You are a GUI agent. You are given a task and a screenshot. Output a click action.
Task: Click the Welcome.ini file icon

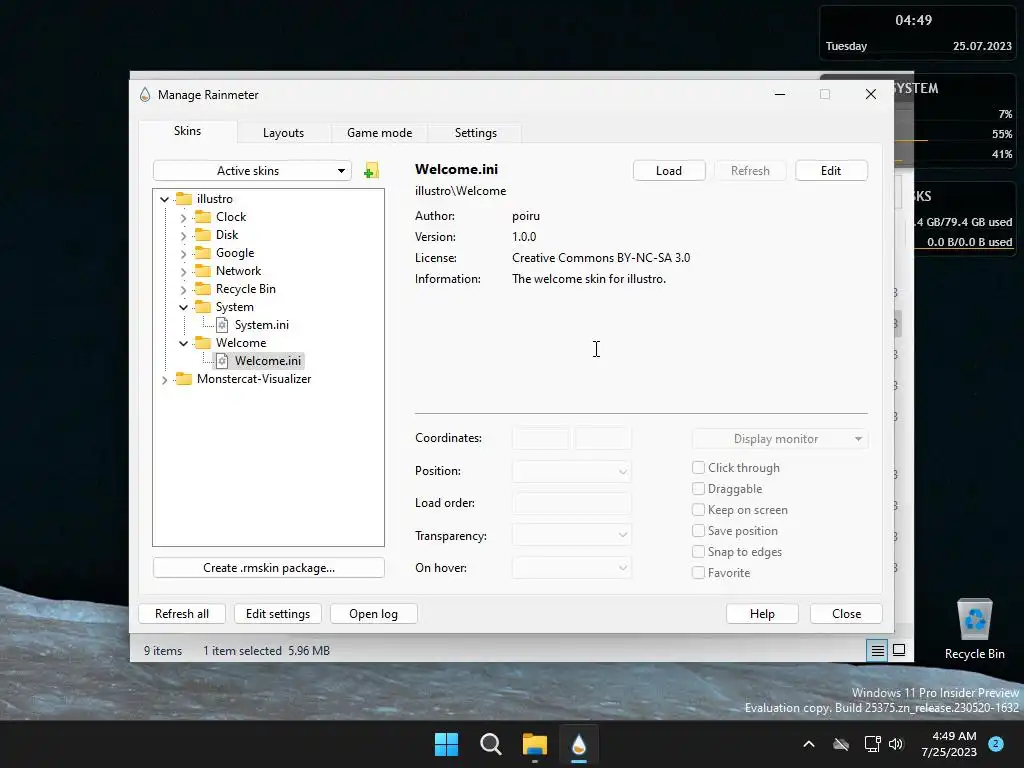[x=222, y=360]
